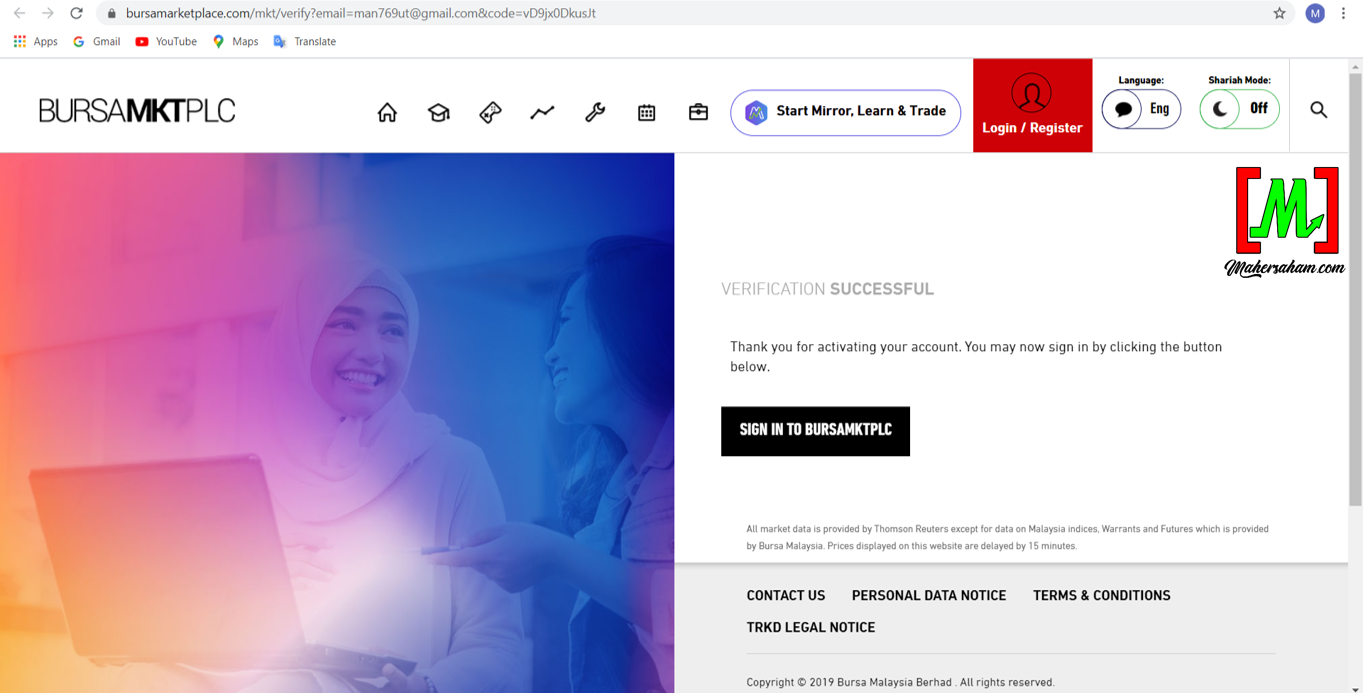Toggle Shariah Mode switch off/on
This screenshot has height=693, width=1363.
click(x=1239, y=109)
